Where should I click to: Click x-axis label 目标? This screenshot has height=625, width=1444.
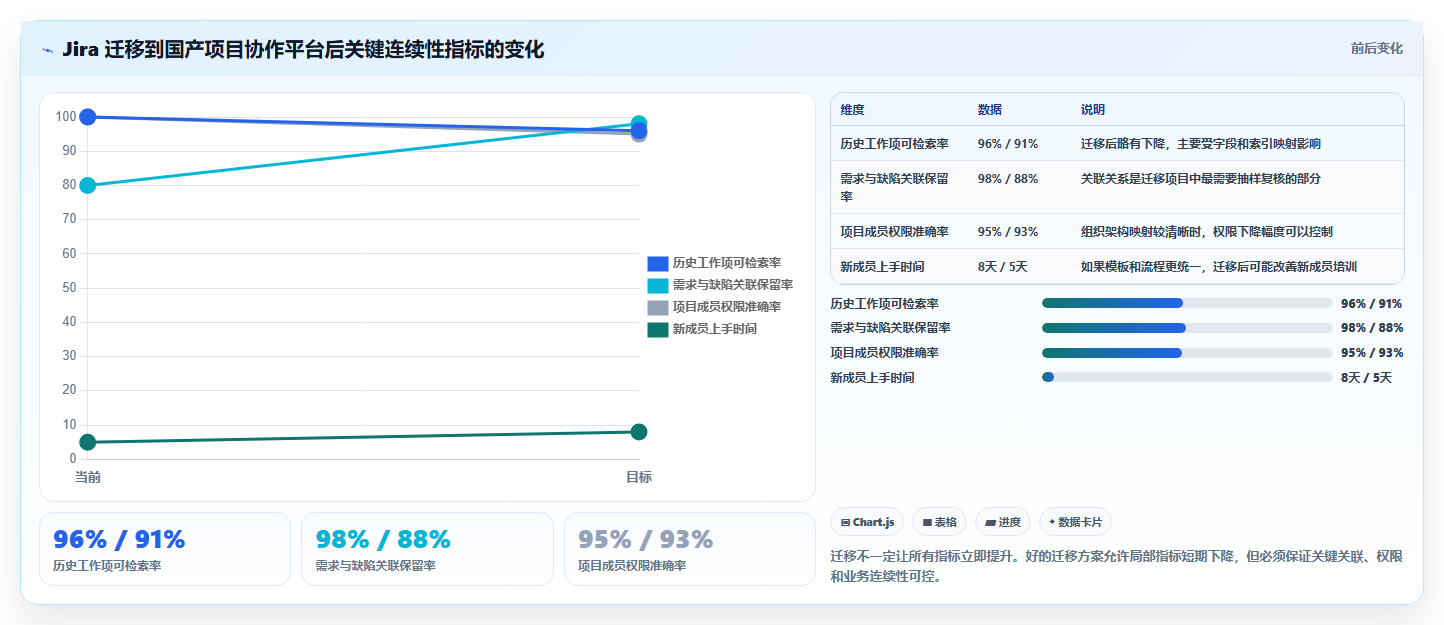[639, 478]
